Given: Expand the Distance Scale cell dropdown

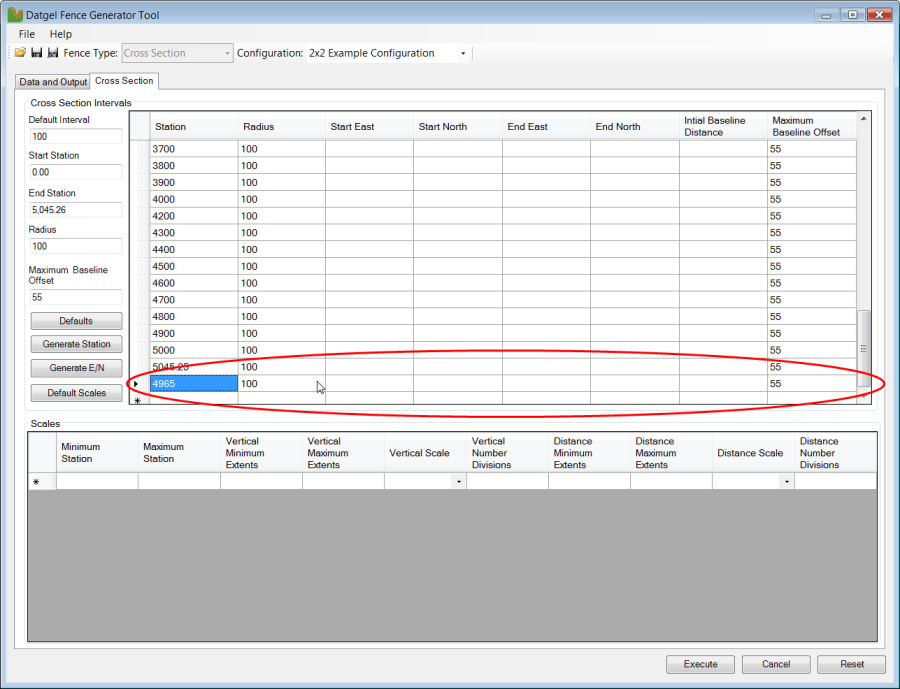Looking at the screenshot, I should coord(786,482).
